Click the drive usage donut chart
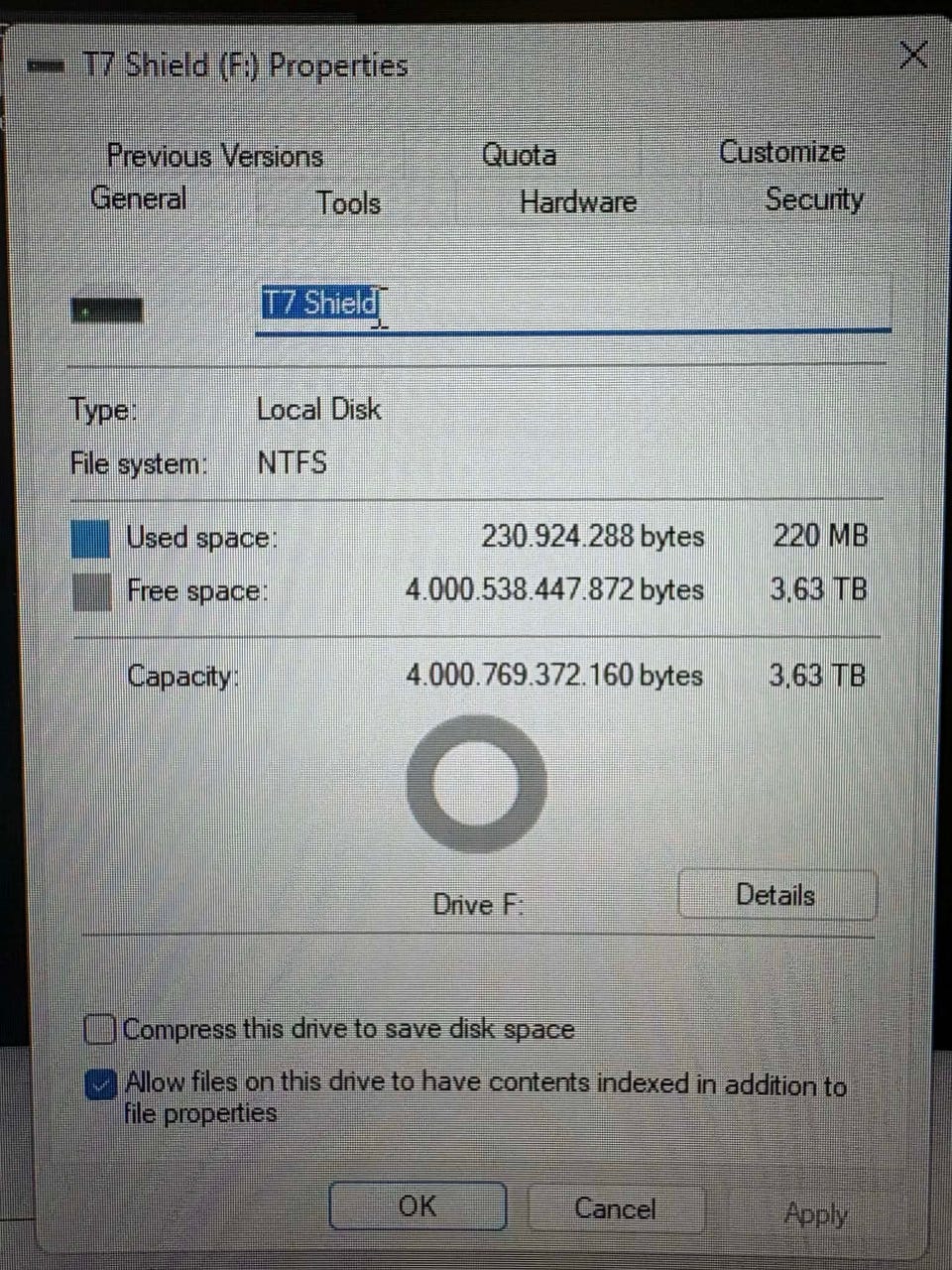 477,784
